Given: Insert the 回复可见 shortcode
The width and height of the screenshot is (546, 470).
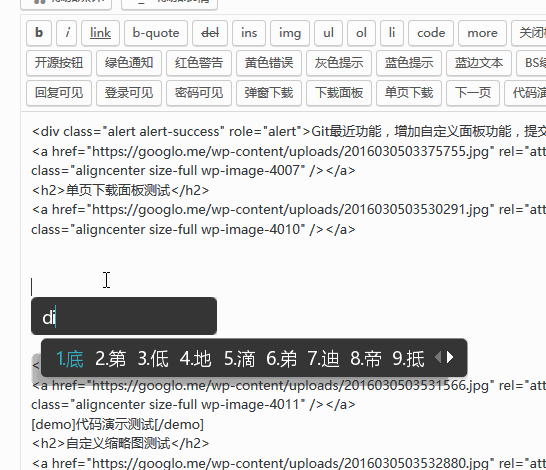Looking at the screenshot, I should (x=59, y=93).
